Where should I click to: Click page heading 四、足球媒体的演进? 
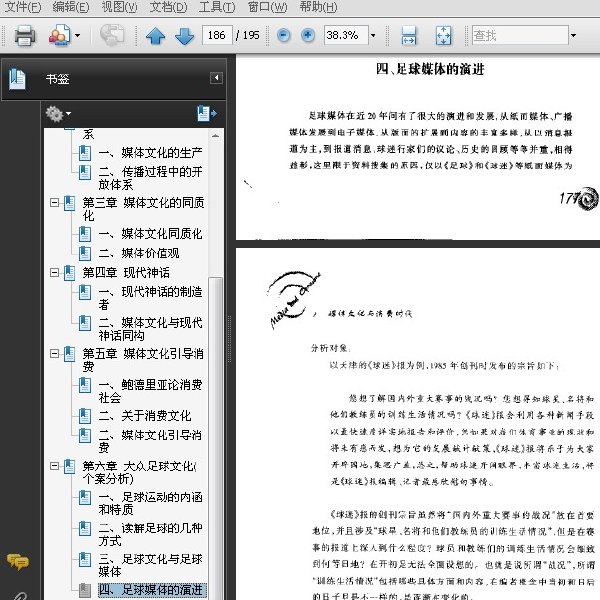pyautogui.click(x=430, y=69)
